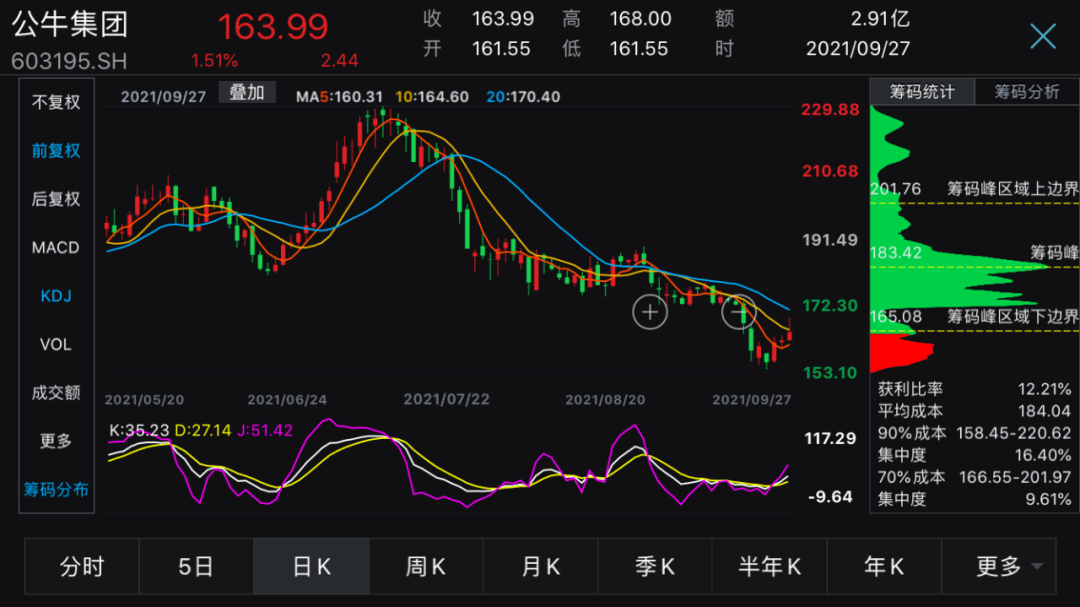
Task: Switch indicator to VOL
Action: (x=56, y=344)
